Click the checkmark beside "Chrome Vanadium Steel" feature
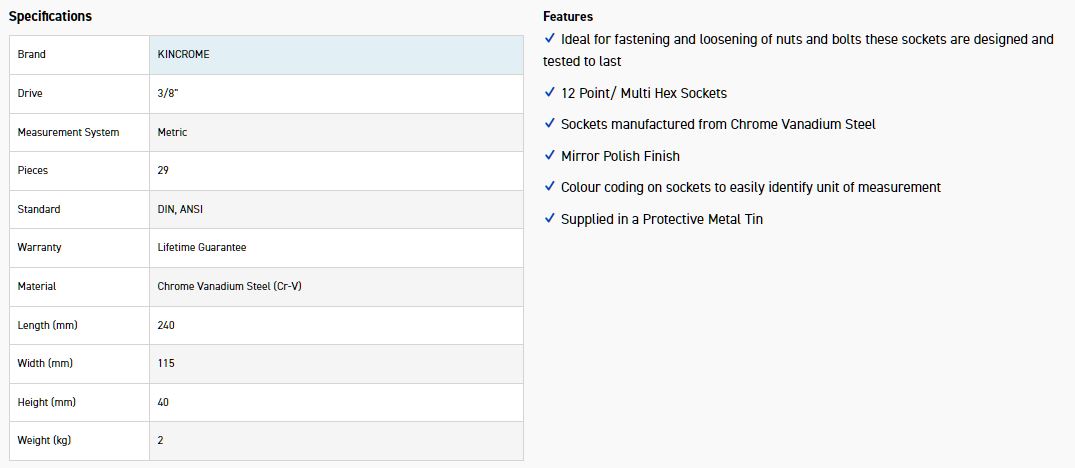The width and height of the screenshot is (1075, 468). tap(550, 123)
